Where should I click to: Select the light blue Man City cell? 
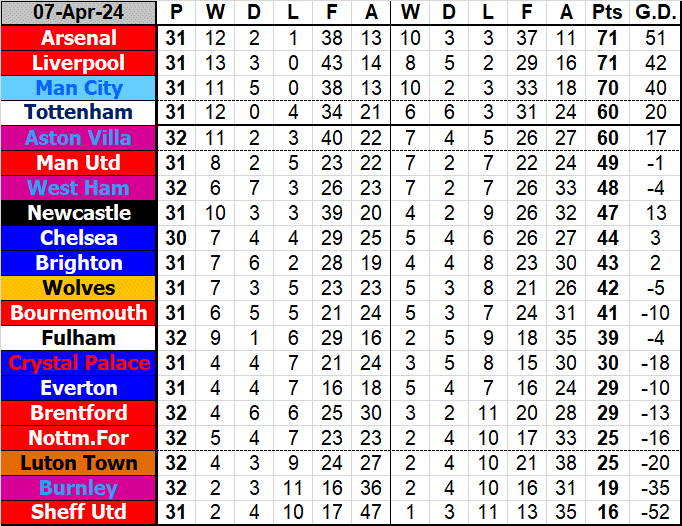[79, 88]
